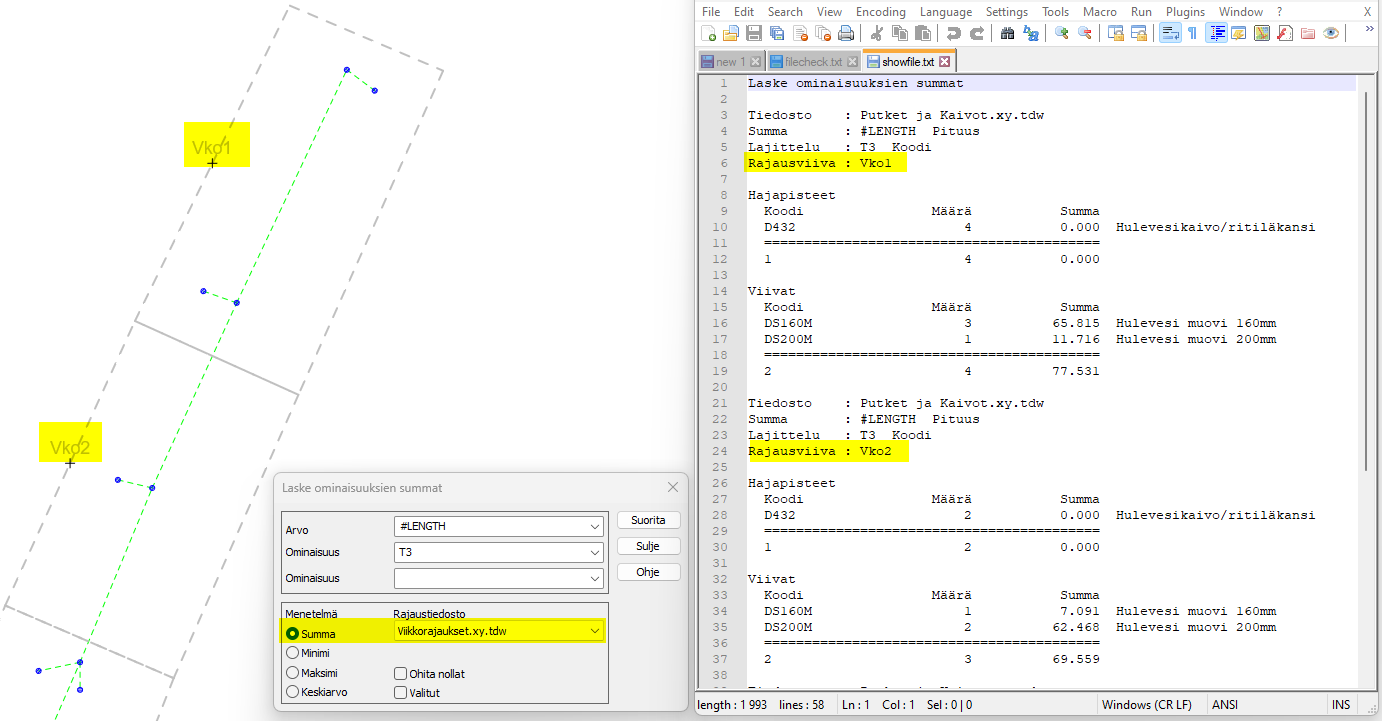
Task: Open the Rajaustiedosto Viikkorajaukset.xy.tdw dropdown
Action: (x=595, y=631)
